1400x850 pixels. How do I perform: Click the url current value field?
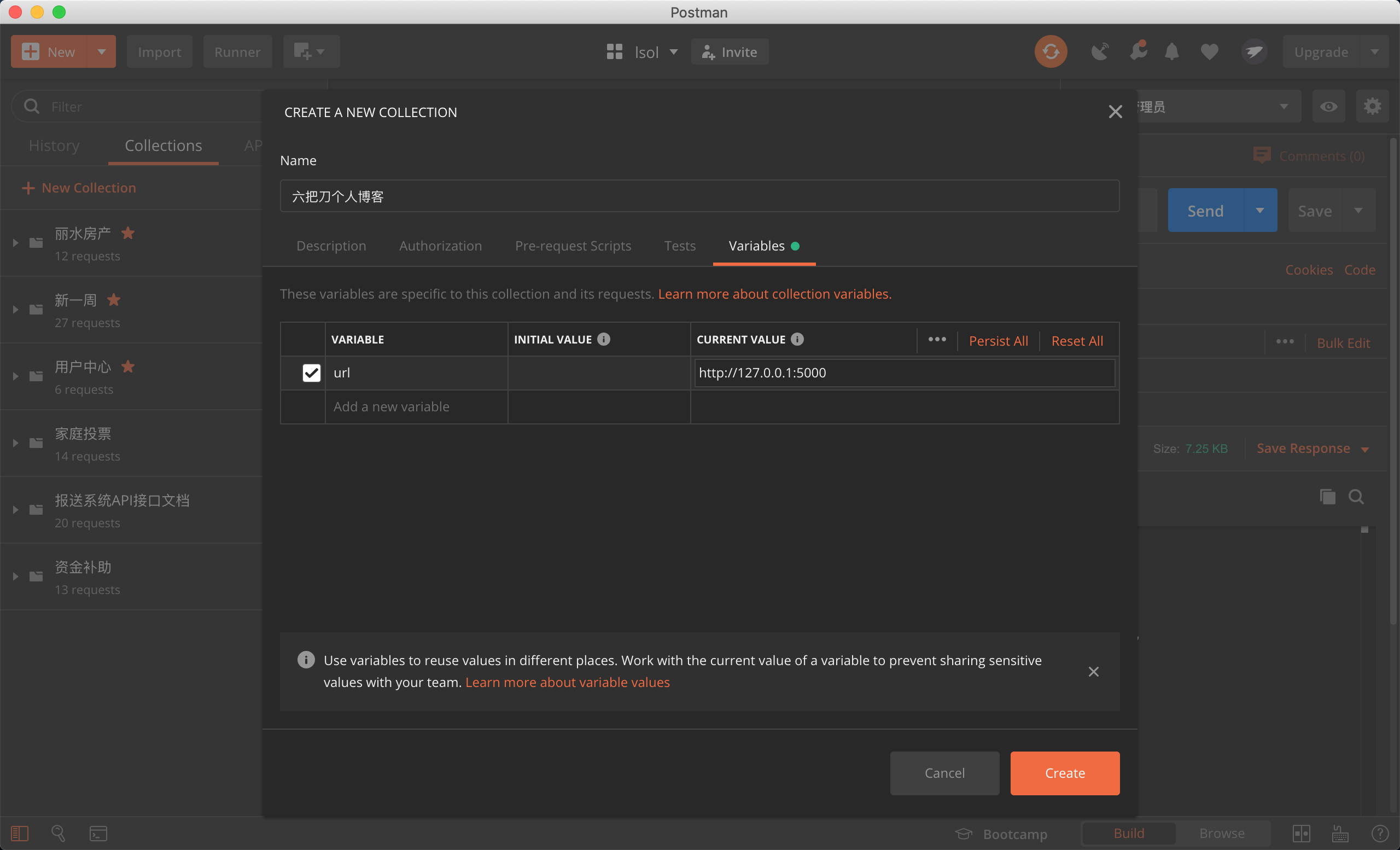coord(905,372)
